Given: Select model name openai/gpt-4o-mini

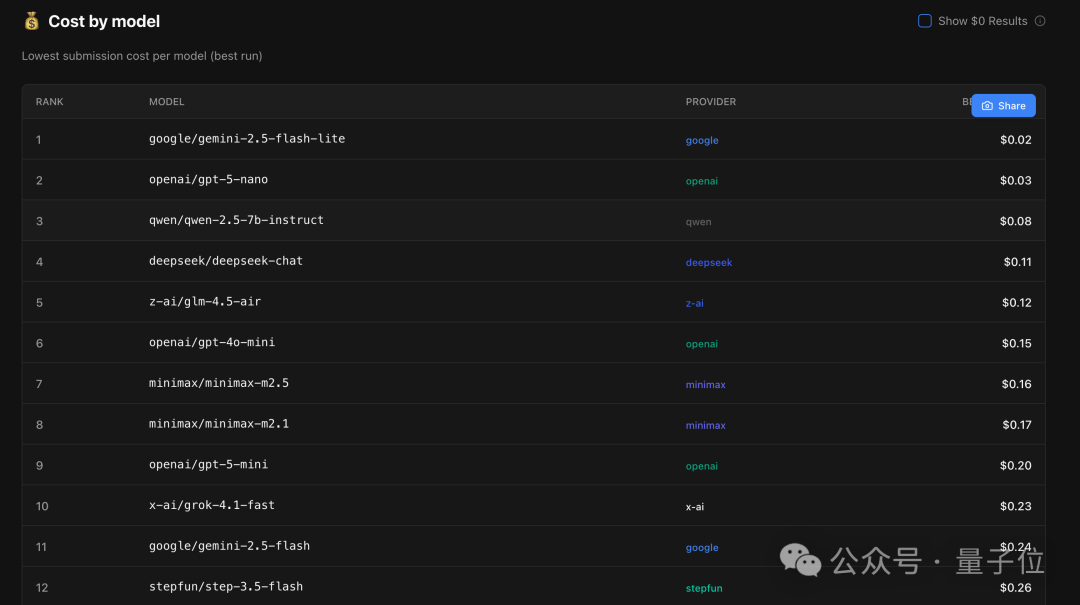Looking at the screenshot, I should click(x=212, y=342).
